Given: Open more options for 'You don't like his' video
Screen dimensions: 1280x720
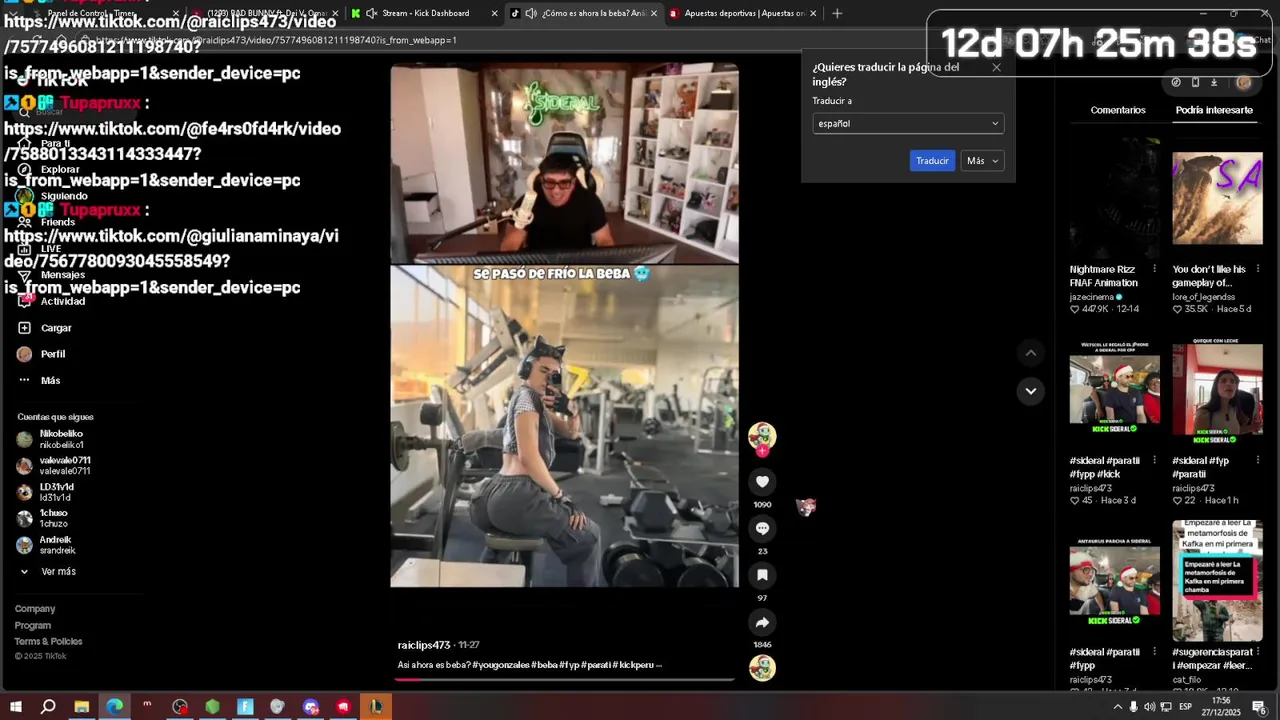Looking at the screenshot, I should (x=1257, y=269).
